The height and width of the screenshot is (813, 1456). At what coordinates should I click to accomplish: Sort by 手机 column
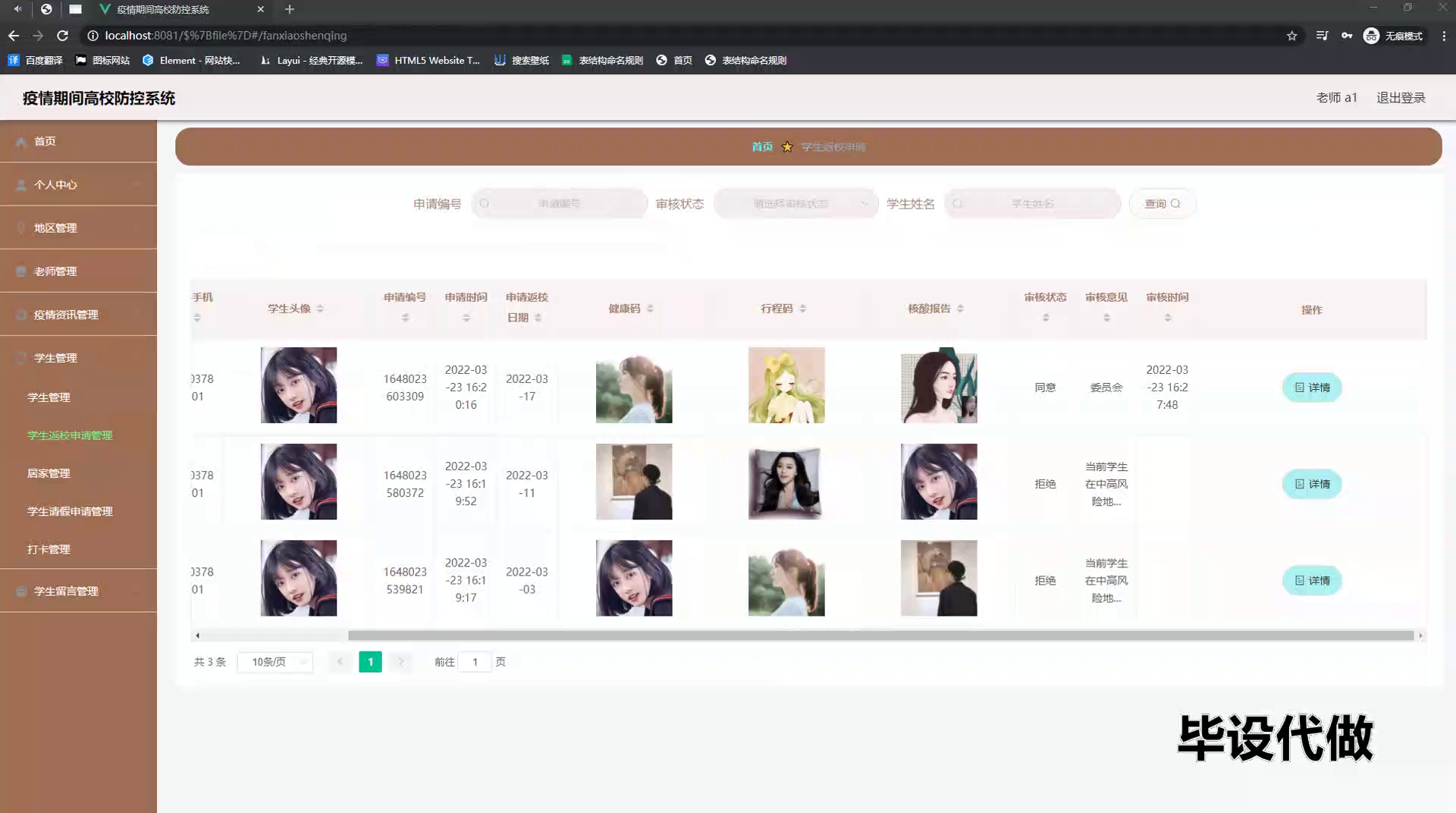[x=197, y=318]
